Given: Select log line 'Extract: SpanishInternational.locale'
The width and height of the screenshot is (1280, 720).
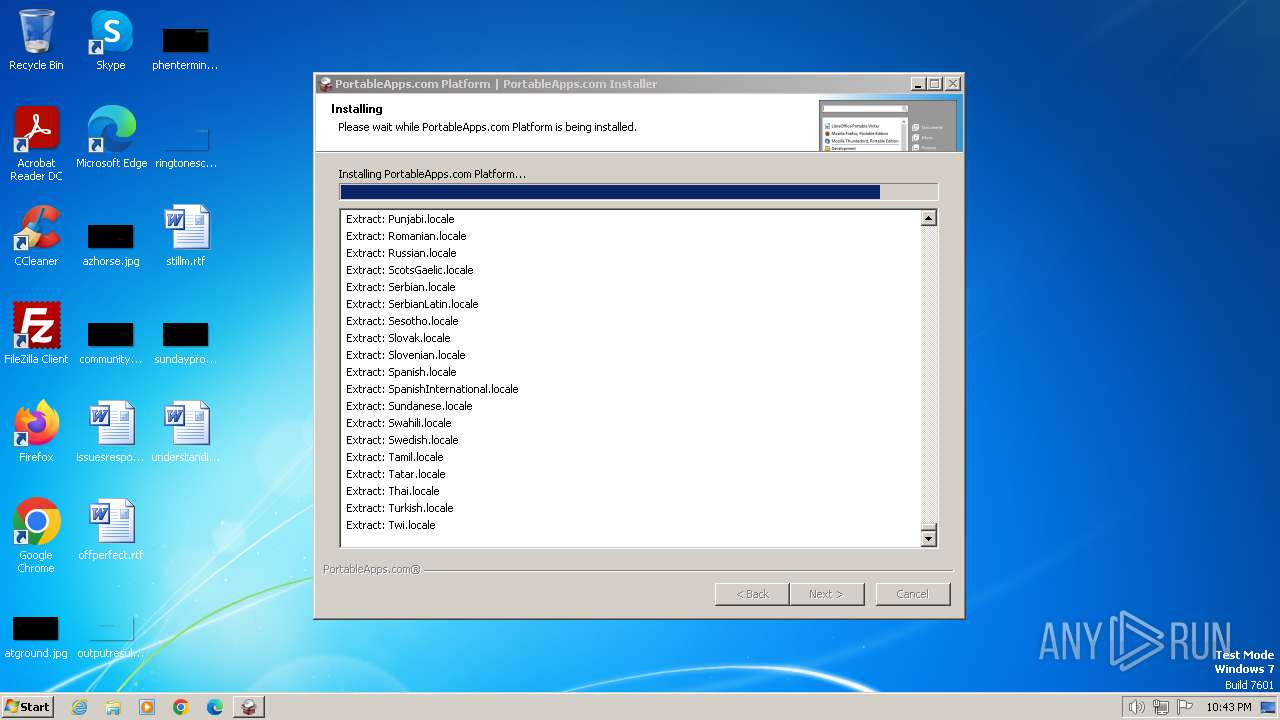Looking at the screenshot, I should pos(432,389).
